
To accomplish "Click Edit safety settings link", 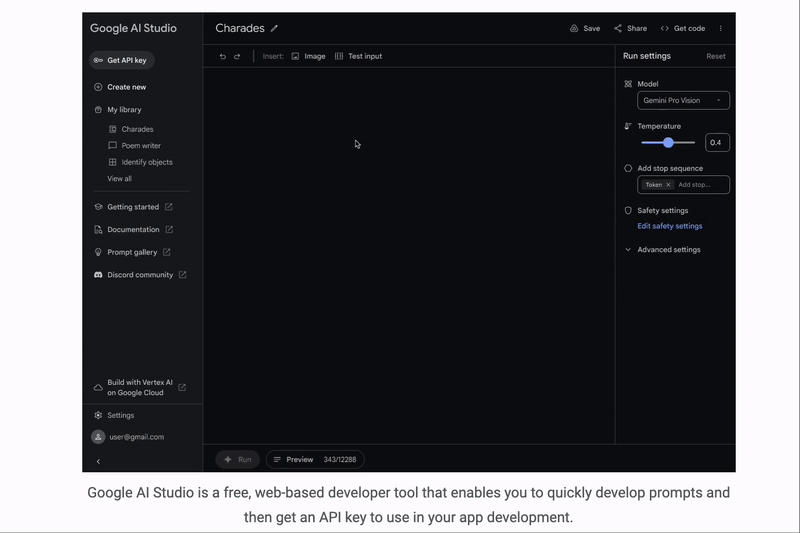I will [669, 226].
